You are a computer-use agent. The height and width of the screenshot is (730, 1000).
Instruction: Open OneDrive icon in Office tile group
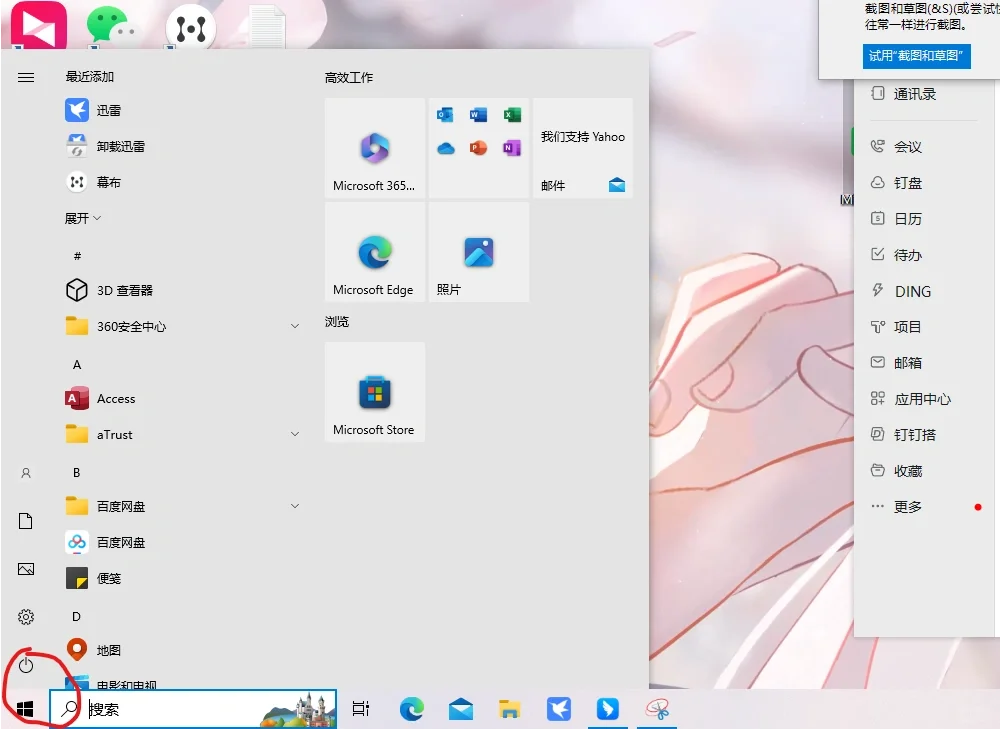coord(446,149)
